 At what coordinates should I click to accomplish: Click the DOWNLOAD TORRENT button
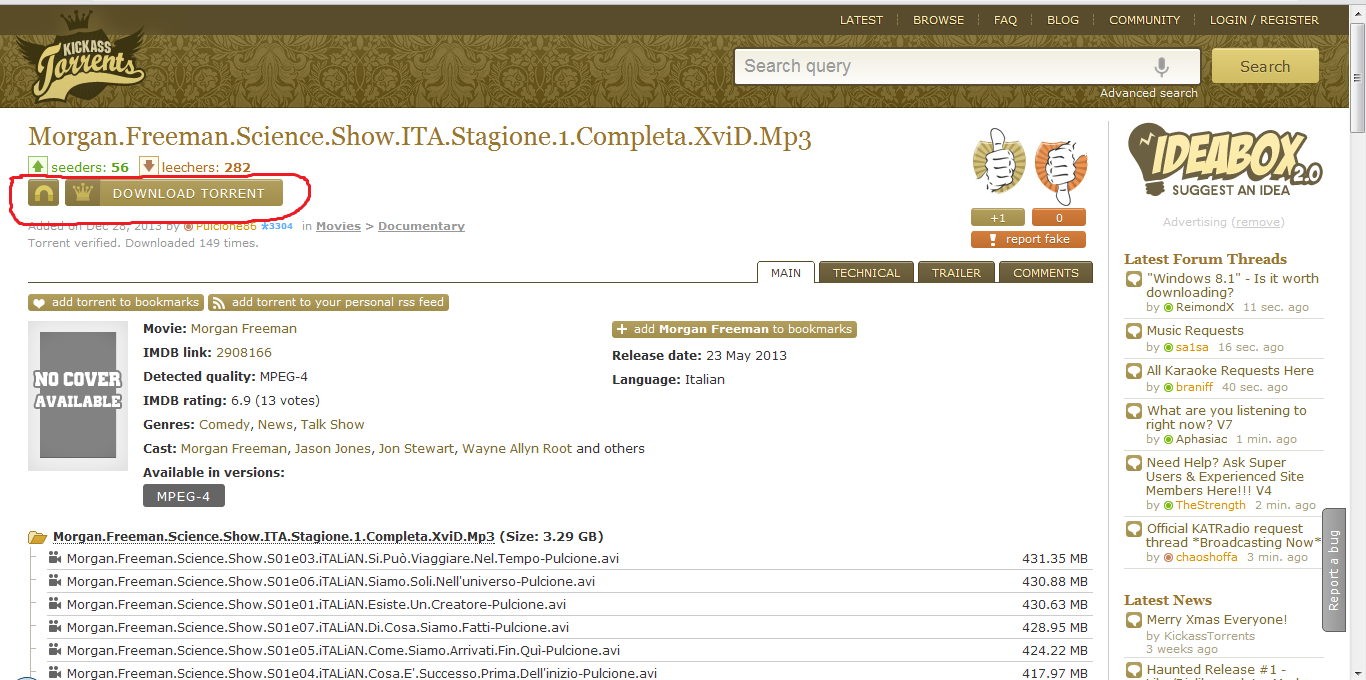click(174, 193)
